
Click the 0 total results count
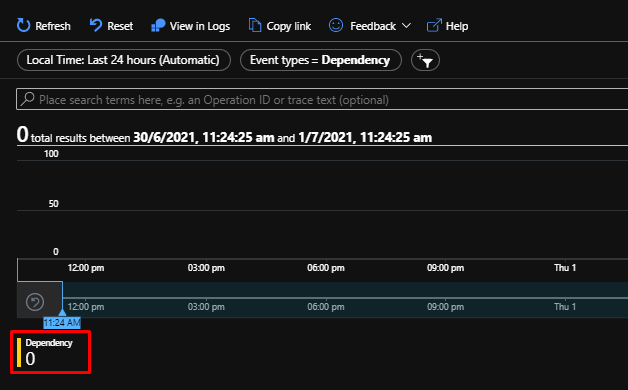pyautogui.click(x=23, y=134)
